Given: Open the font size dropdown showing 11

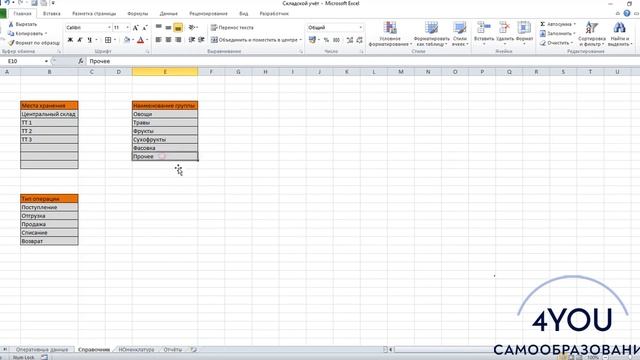Looking at the screenshot, I should pos(127,27).
